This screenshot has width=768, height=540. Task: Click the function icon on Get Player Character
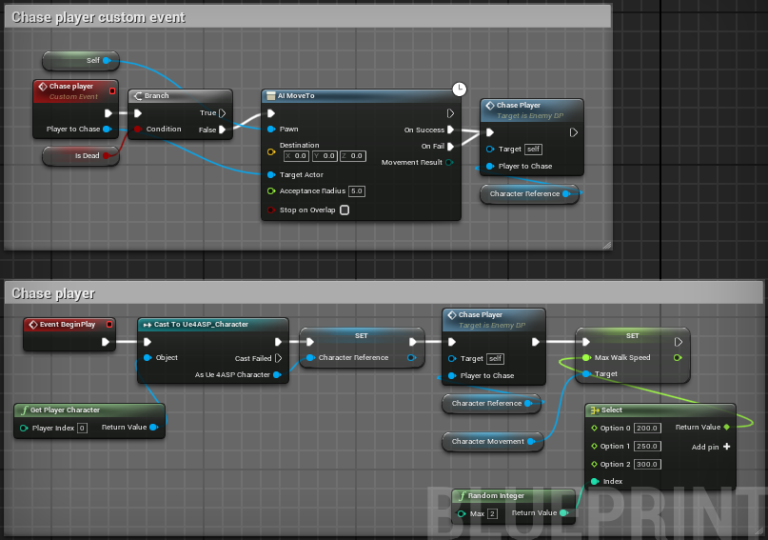tap(23, 410)
